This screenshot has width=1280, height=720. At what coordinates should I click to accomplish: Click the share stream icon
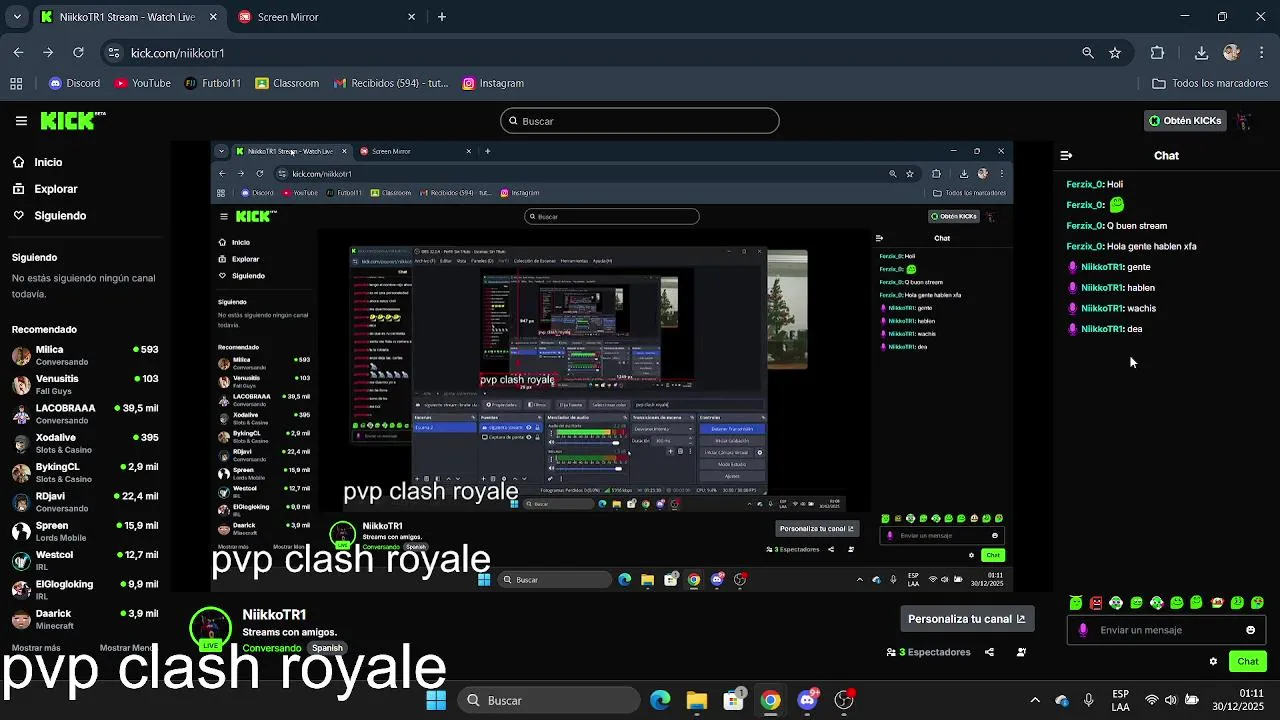pos(989,652)
